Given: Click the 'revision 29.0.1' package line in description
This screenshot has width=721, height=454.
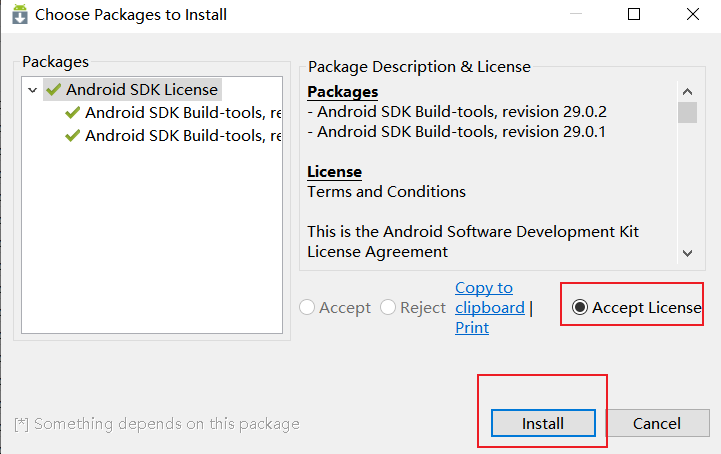Looking at the screenshot, I should 456,132.
